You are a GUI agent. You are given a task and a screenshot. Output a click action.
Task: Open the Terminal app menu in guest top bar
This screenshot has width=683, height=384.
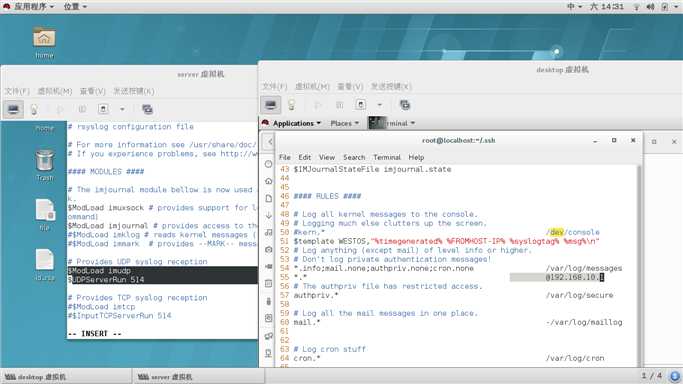[392, 124]
